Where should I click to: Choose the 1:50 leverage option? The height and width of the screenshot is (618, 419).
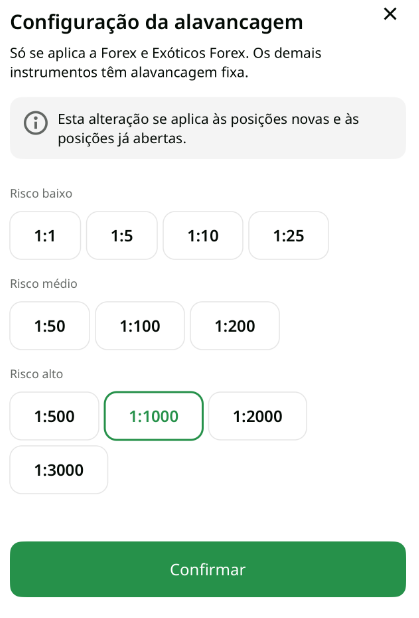tap(50, 326)
